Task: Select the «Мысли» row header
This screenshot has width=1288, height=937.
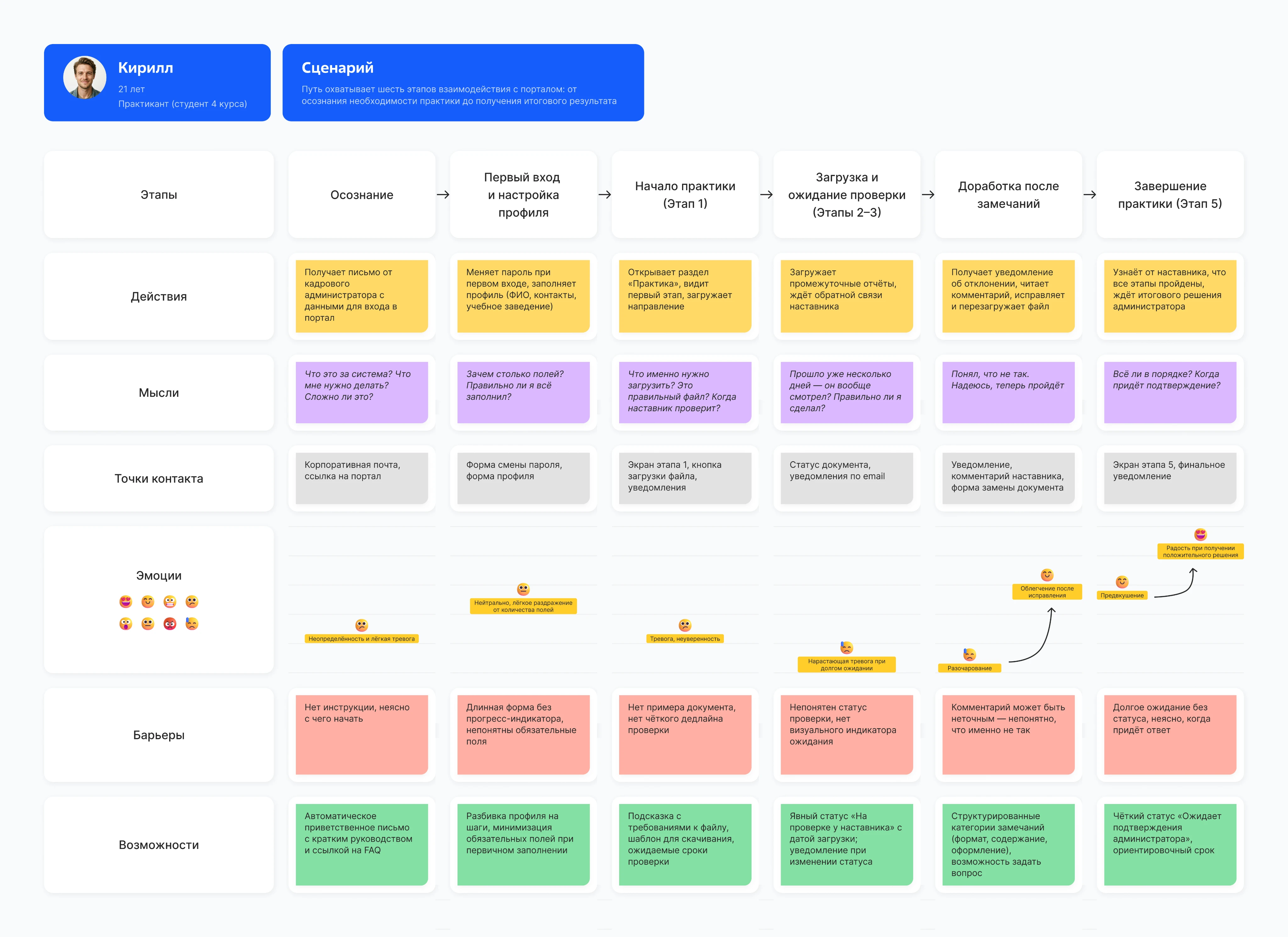Action: [x=159, y=392]
